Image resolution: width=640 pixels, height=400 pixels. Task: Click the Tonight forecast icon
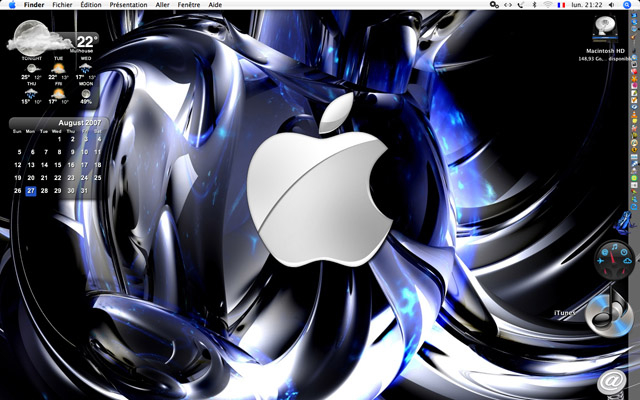(32, 68)
